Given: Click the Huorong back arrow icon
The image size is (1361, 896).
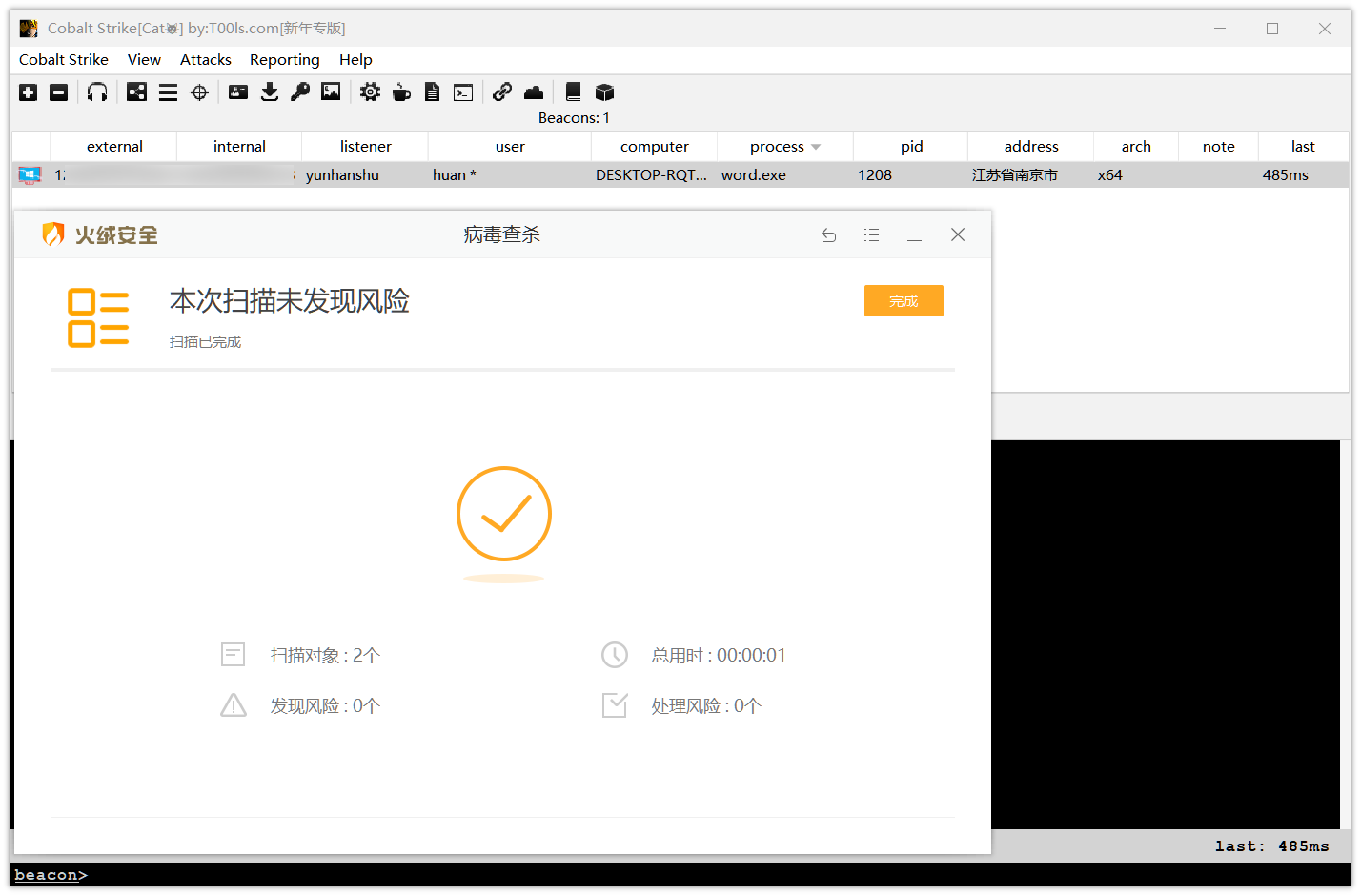Looking at the screenshot, I should (x=829, y=235).
